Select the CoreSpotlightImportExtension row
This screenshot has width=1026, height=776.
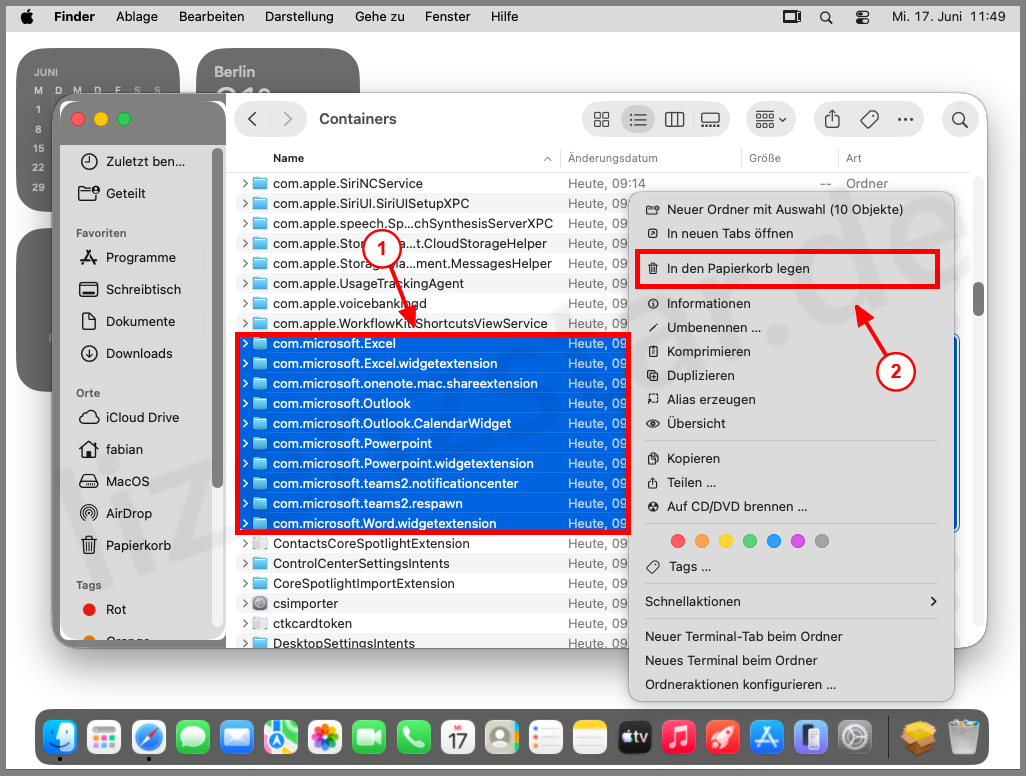[431, 584]
